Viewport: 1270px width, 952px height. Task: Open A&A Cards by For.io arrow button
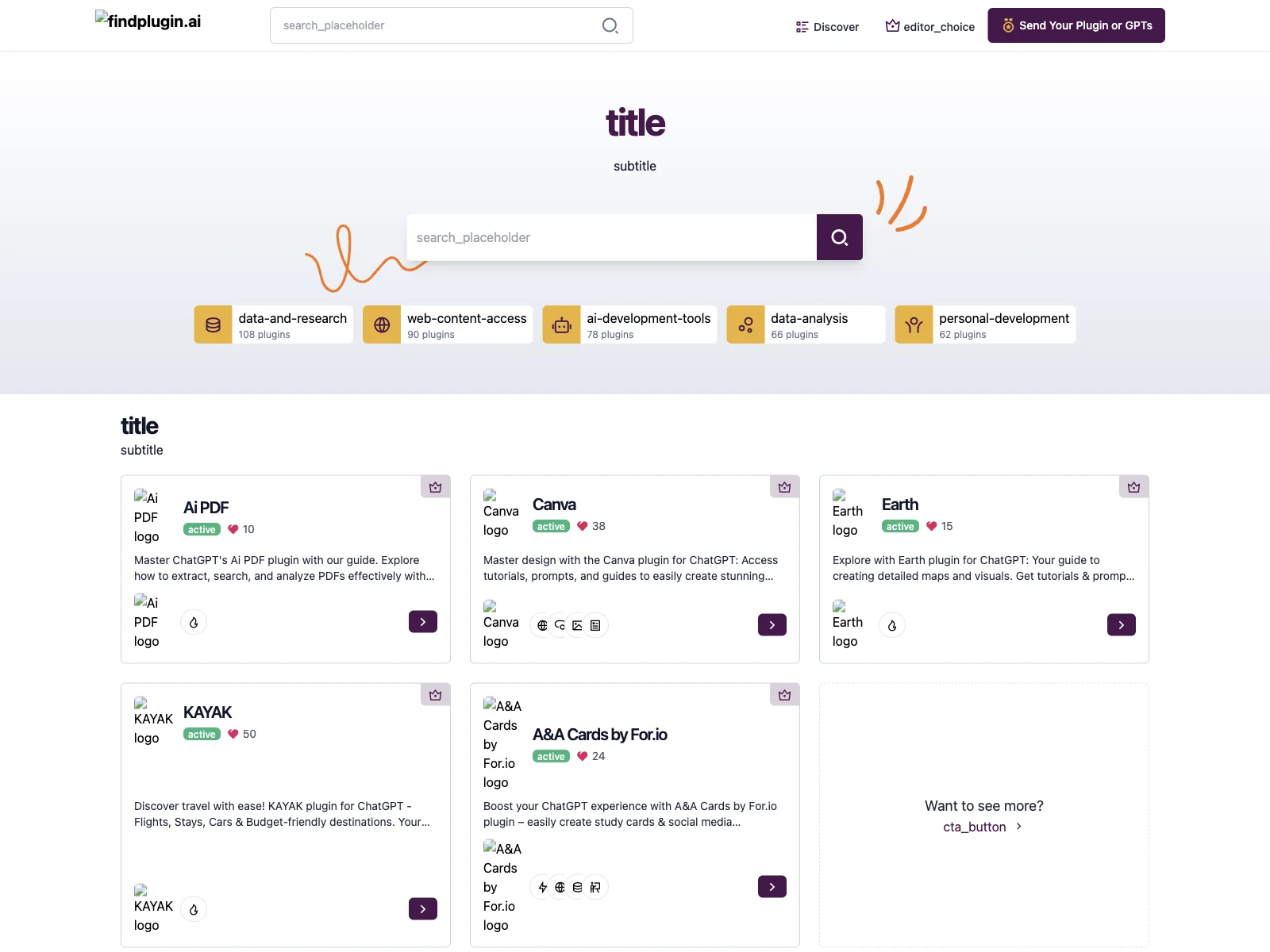click(x=772, y=887)
